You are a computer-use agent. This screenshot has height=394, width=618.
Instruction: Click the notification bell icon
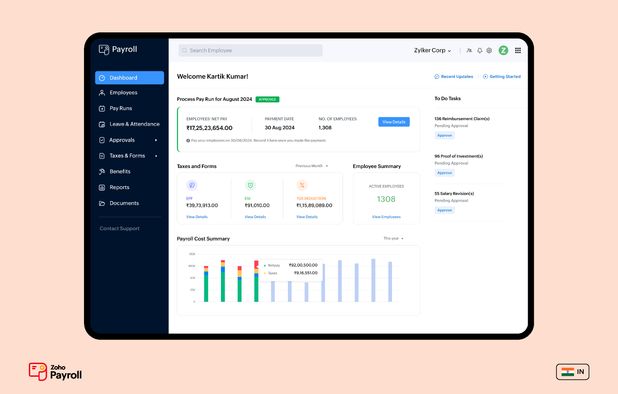480,50
